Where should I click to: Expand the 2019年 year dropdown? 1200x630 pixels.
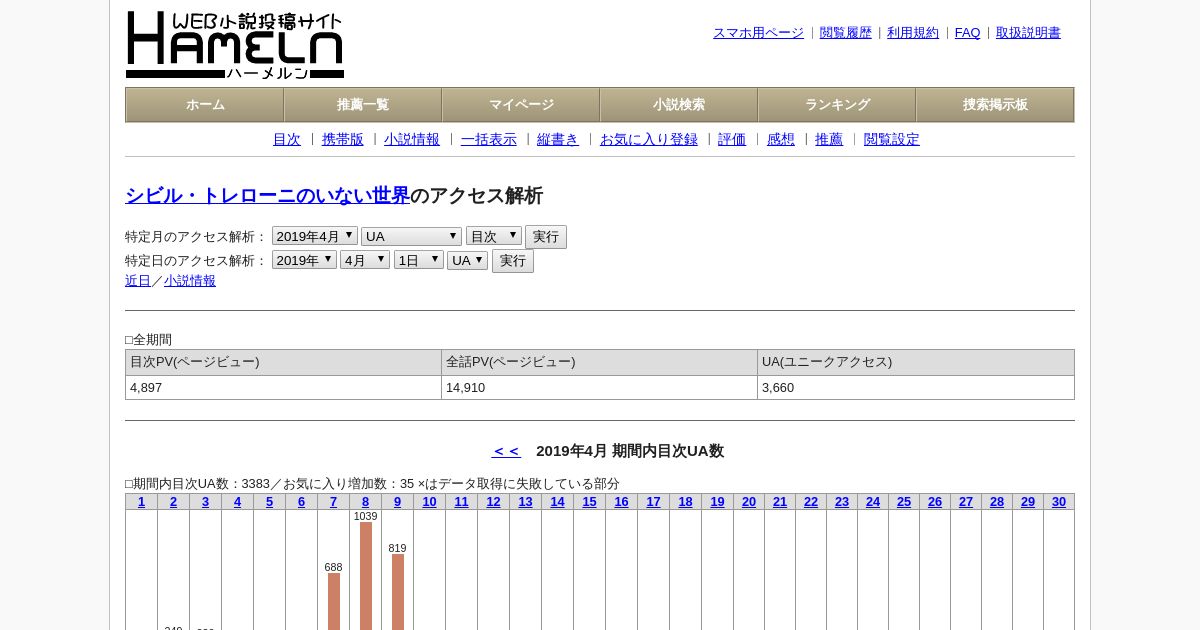click(304, 260)
